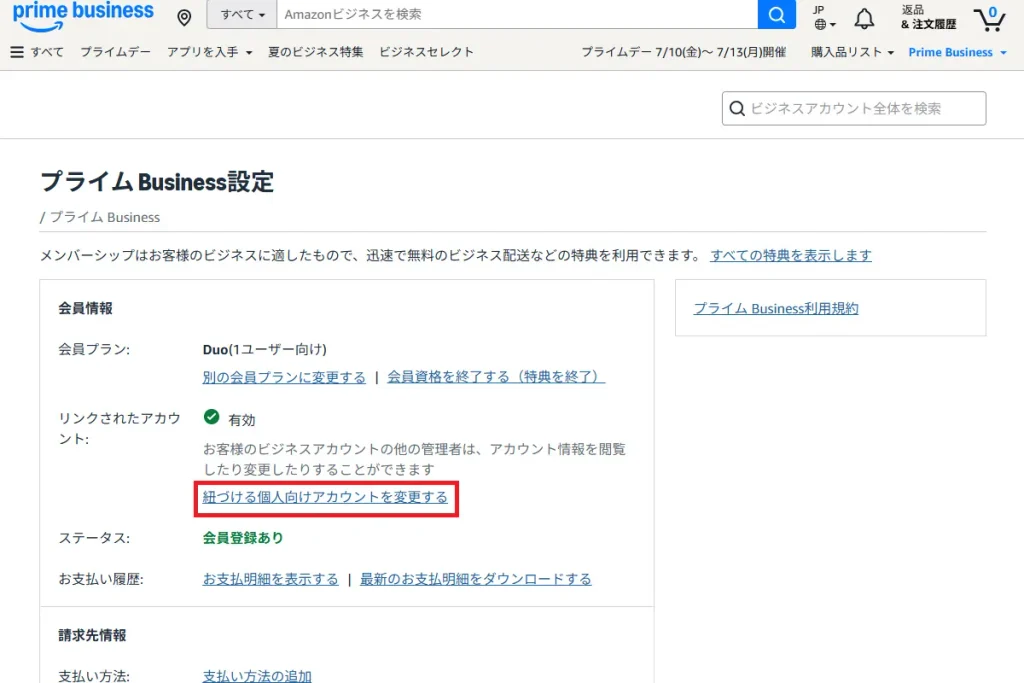Click 別の会員プランに変更する link
Image resolution: width=1024 pixels, height=683 pixels.
point(284,377)
